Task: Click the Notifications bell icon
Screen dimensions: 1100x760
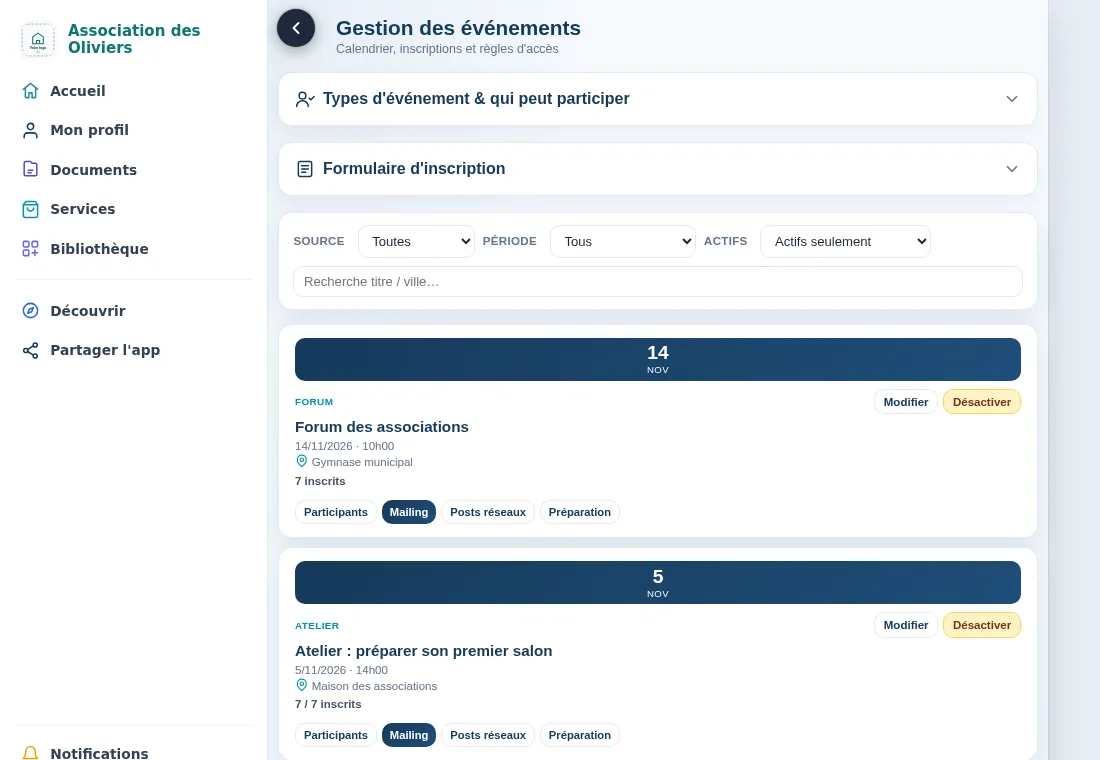Action: [x=30, y=753]
